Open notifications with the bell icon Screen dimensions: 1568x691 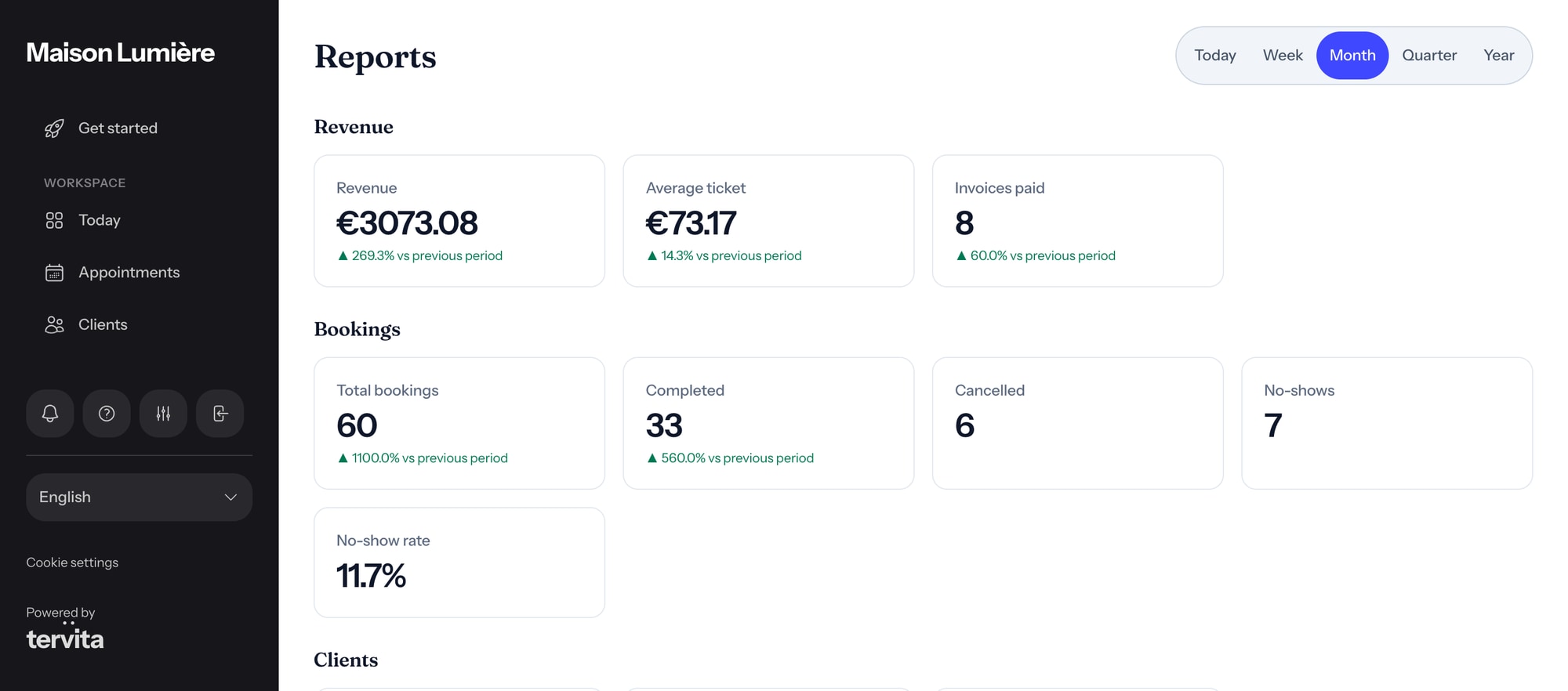click(50, 414)
